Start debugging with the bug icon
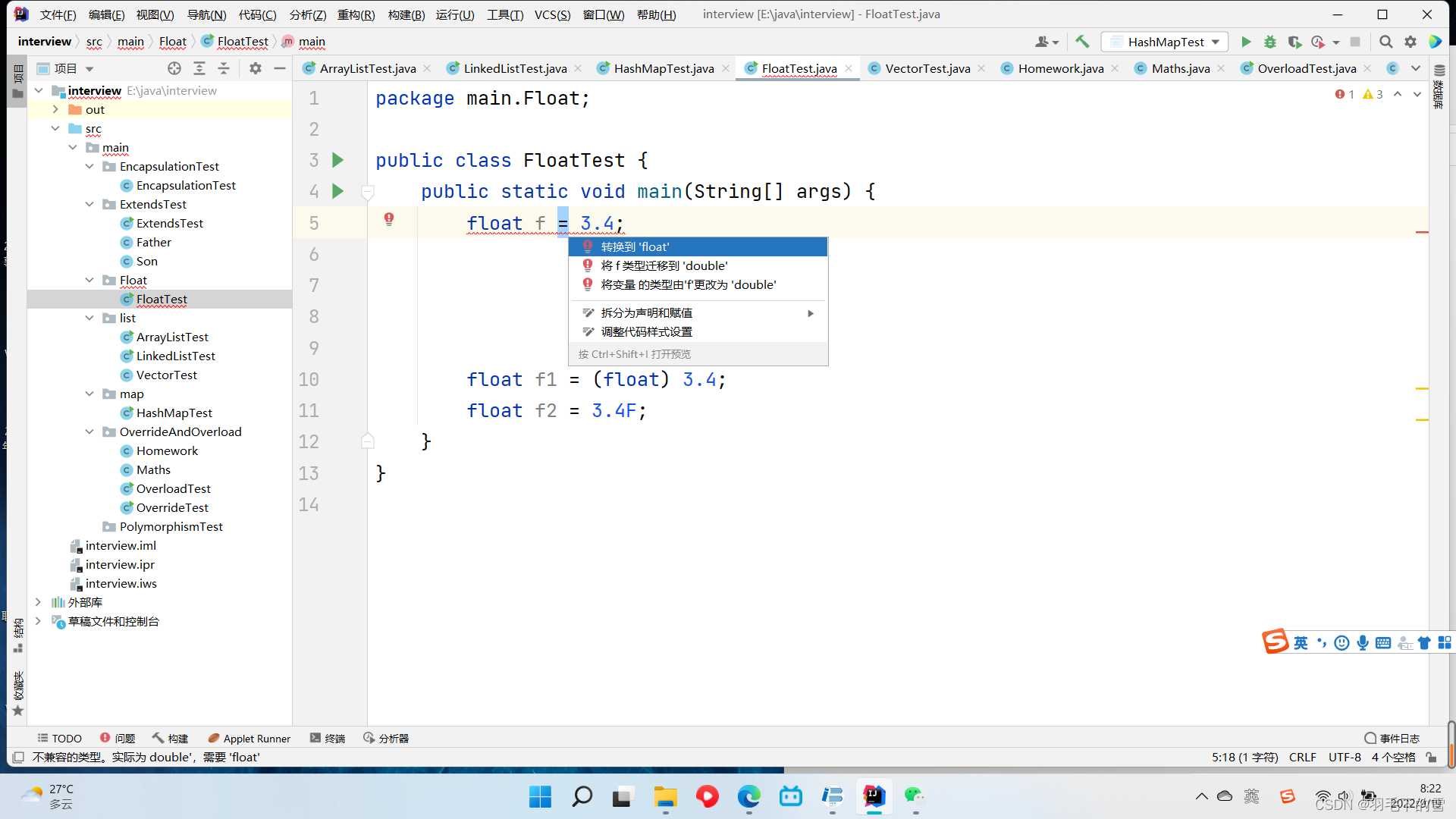1456x819 pixels. point(1270,42)
